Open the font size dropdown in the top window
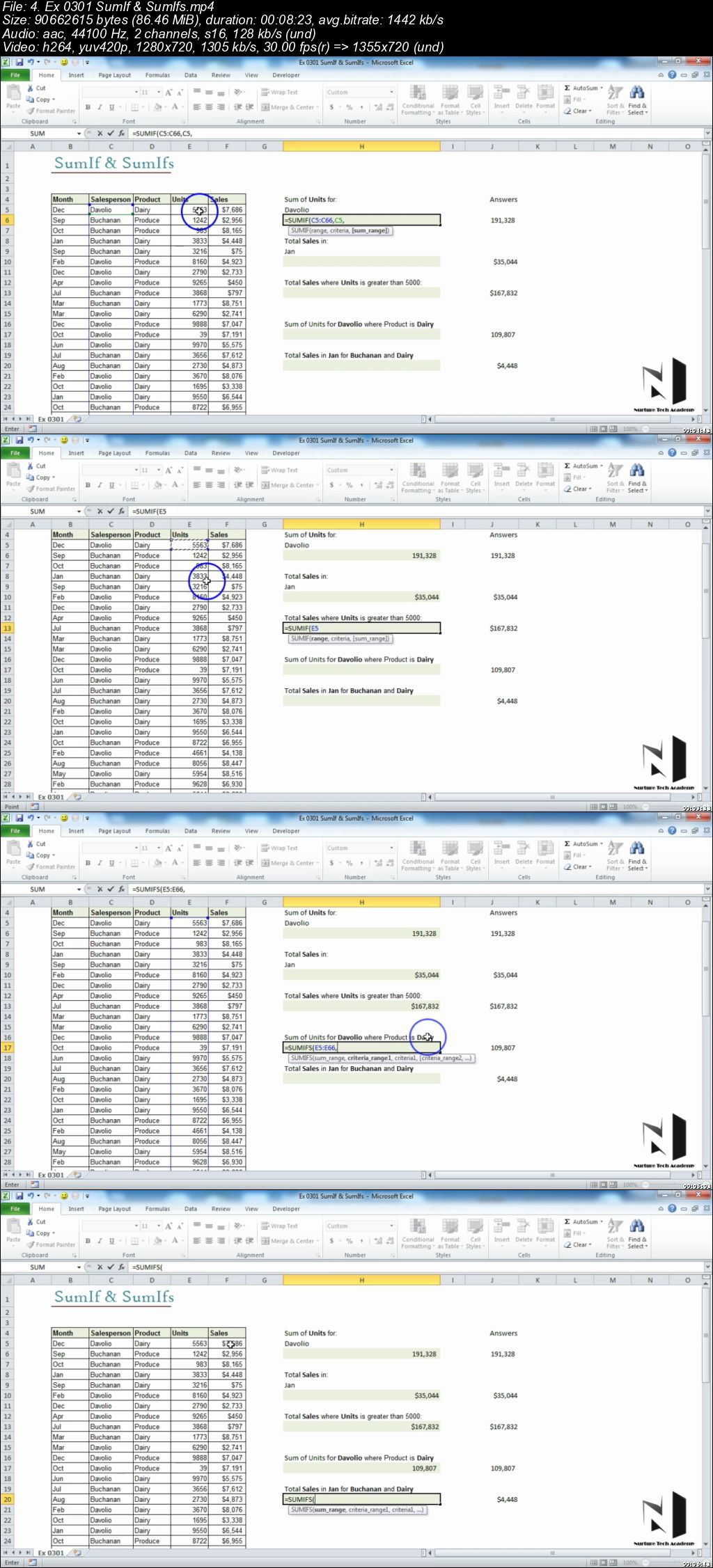Viewport: 713px width, 1568px height. click(x=159, y=92)
